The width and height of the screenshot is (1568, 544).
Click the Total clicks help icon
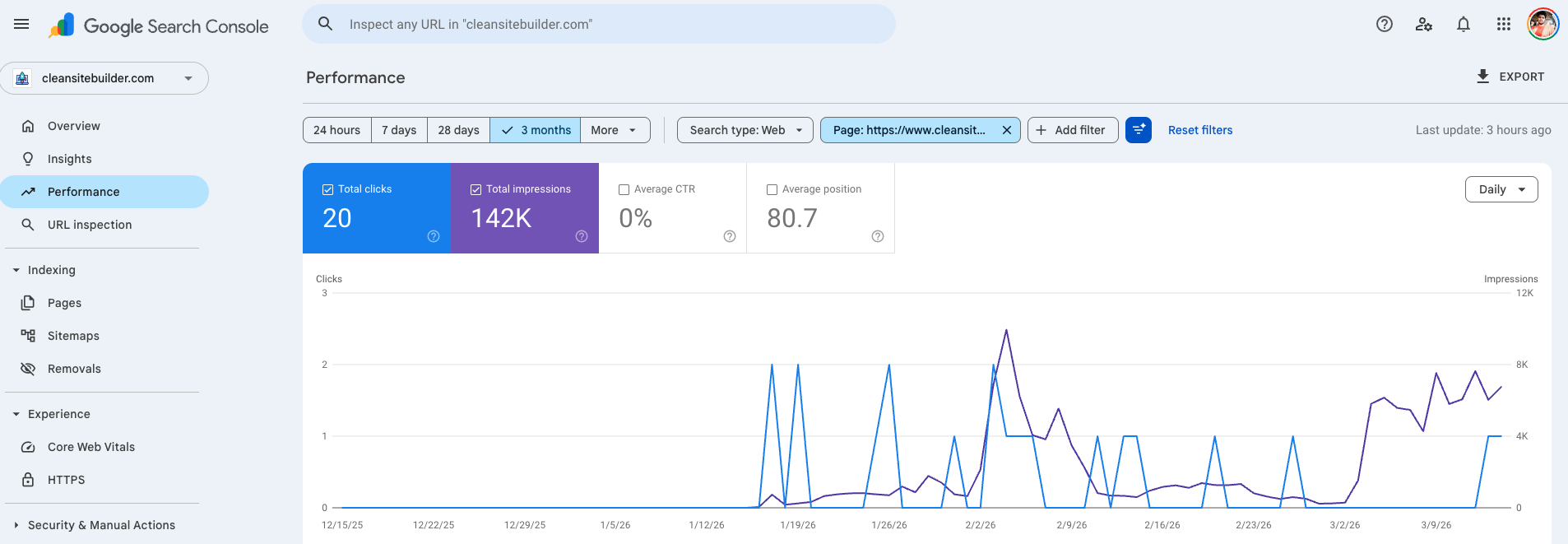pos(434,236)
